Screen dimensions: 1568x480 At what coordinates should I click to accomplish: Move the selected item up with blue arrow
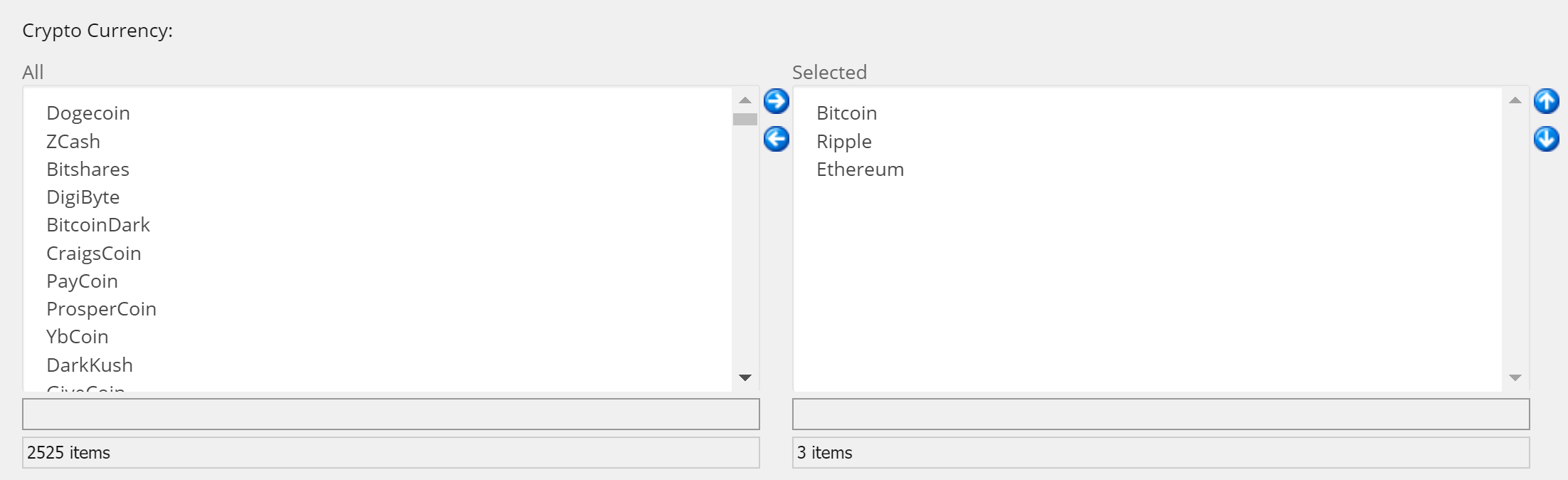click(1546, 101)
